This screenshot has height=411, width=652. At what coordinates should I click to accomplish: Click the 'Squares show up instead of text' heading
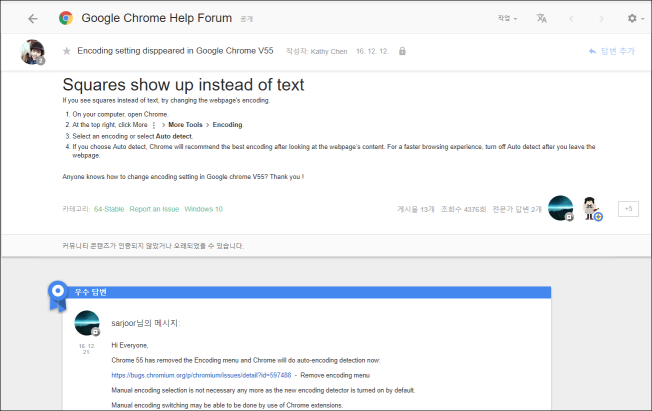click(183, 84)
